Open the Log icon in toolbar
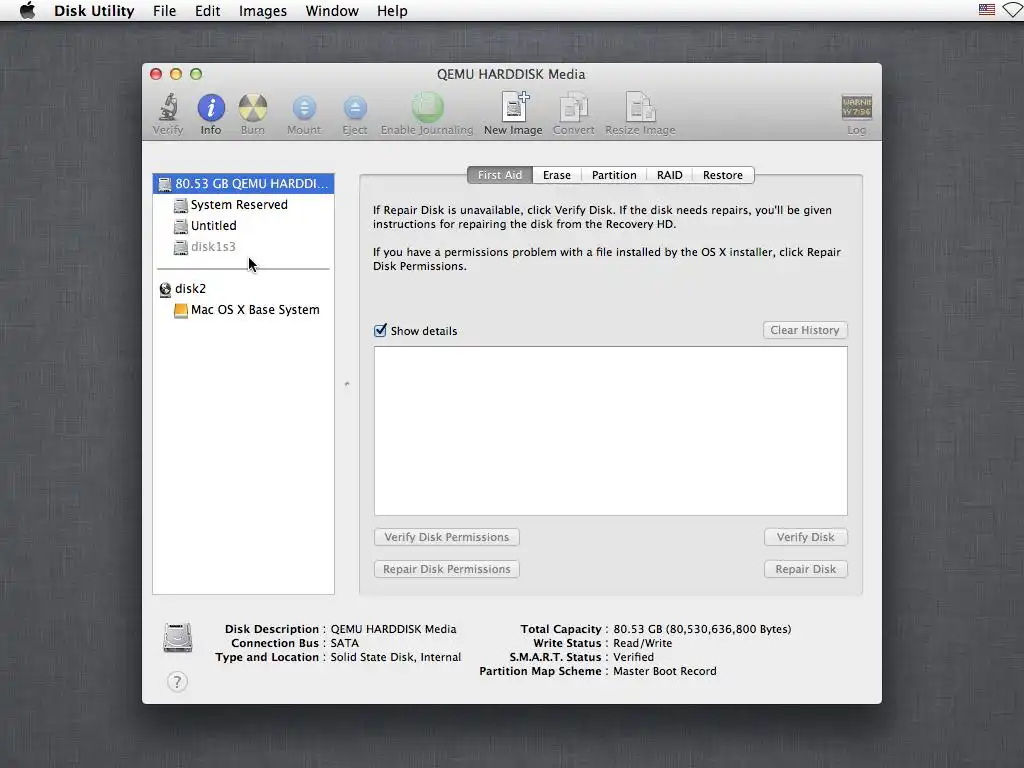This screenshot has height=768, width=1024. [856, 108]
